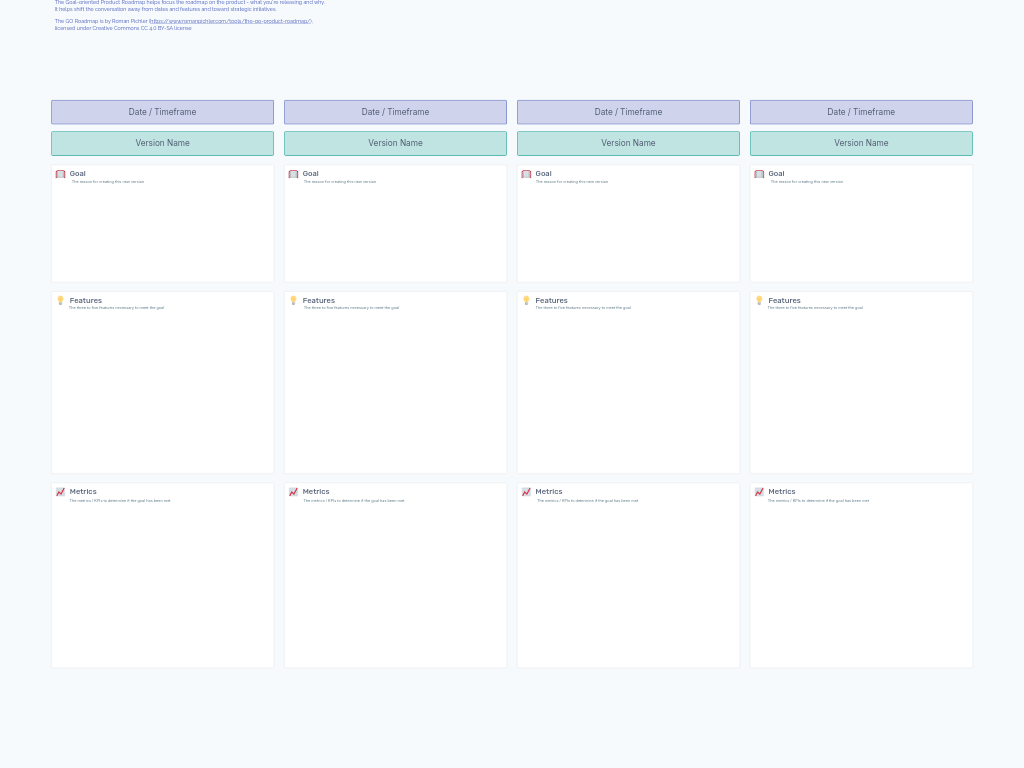
Task: Select the Date / Timeframe box in second column
Action: [395, 112]
